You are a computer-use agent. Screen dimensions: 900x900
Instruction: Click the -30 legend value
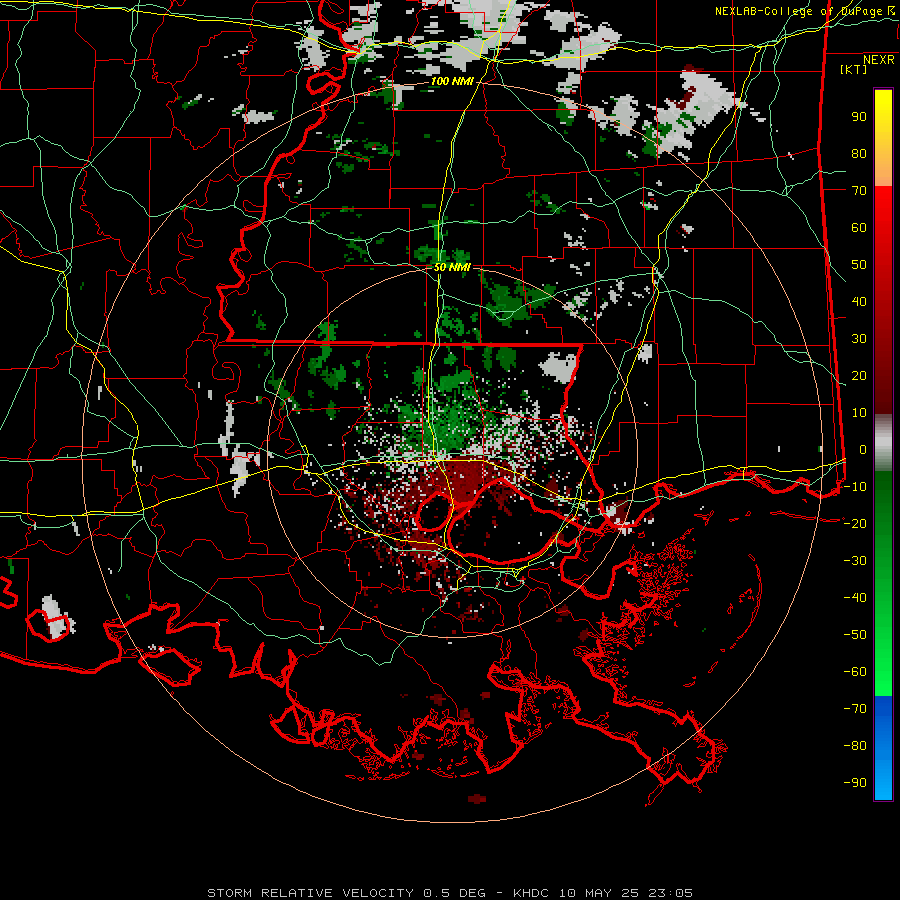coord(855,561)
